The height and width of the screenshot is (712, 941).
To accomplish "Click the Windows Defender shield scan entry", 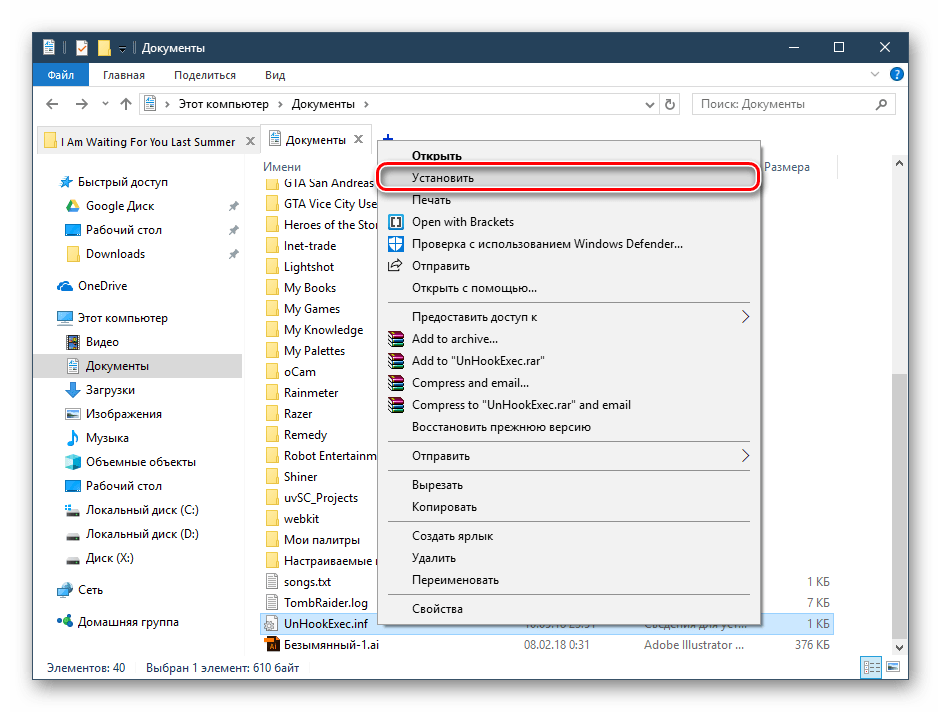I will pyautogui.click(x=395, y=244).
